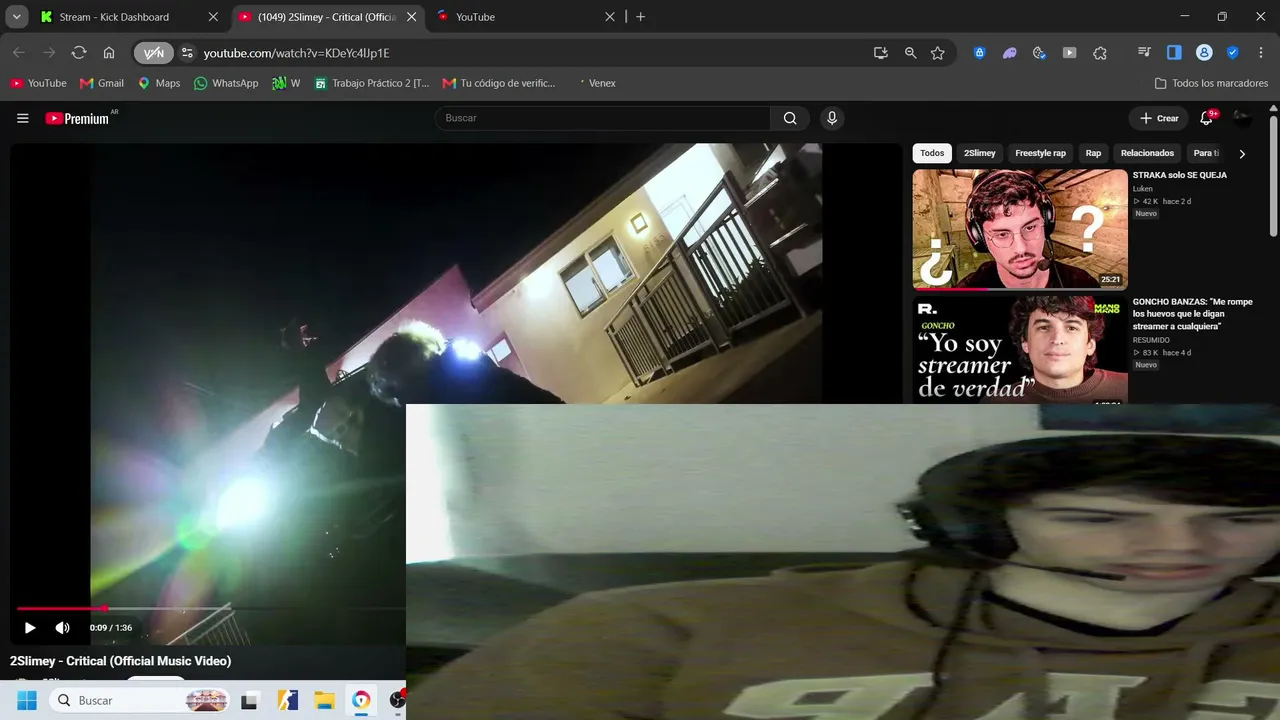The height and width of the screenshot is (720, 1280).
Task: Open File Explorer from taskbar
Action: (x=324, y=701)
